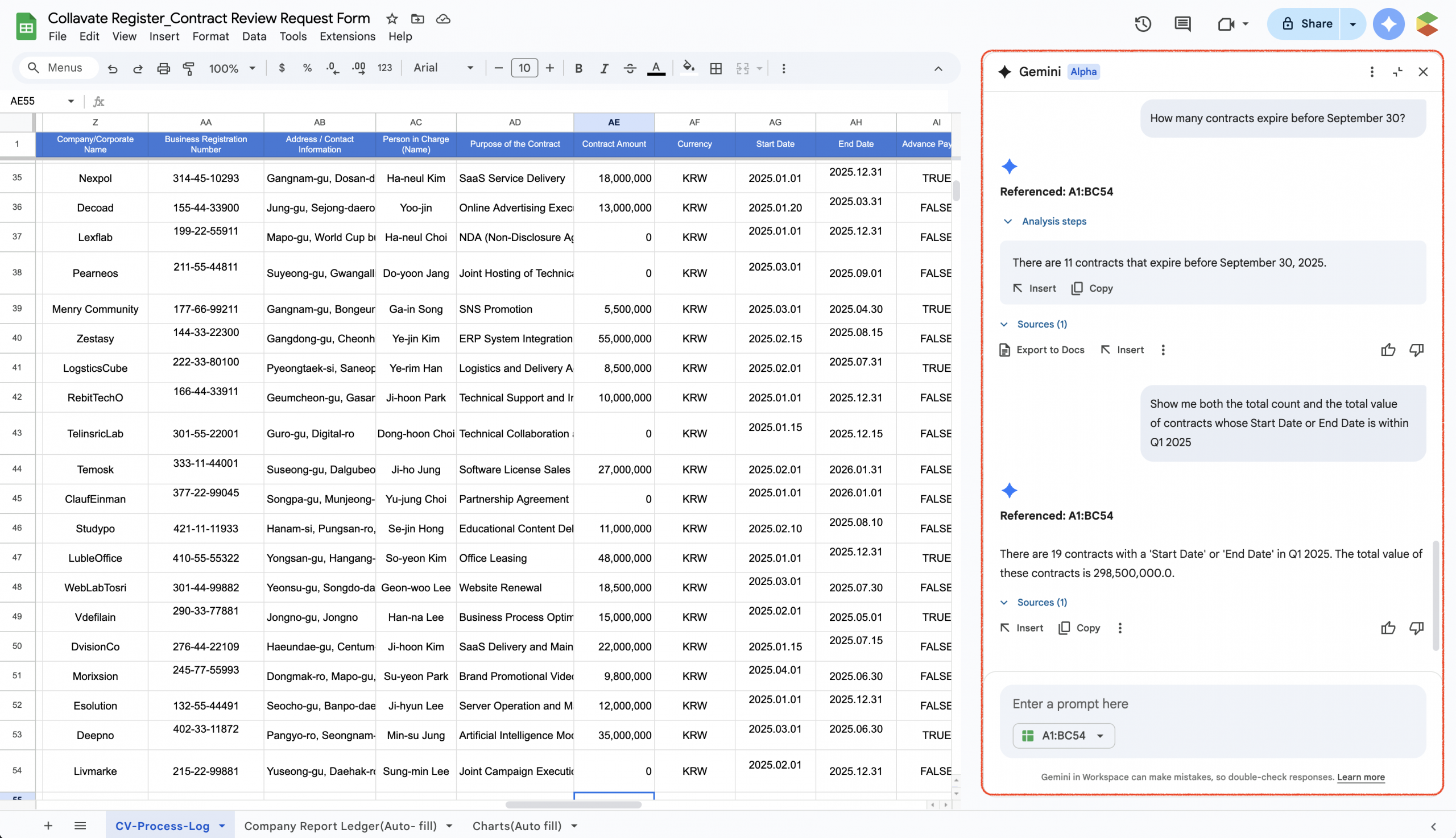The width and height of the screenshot is (1456, 838).
Task: Open the borders tool
Action: [x=715, y=68]
